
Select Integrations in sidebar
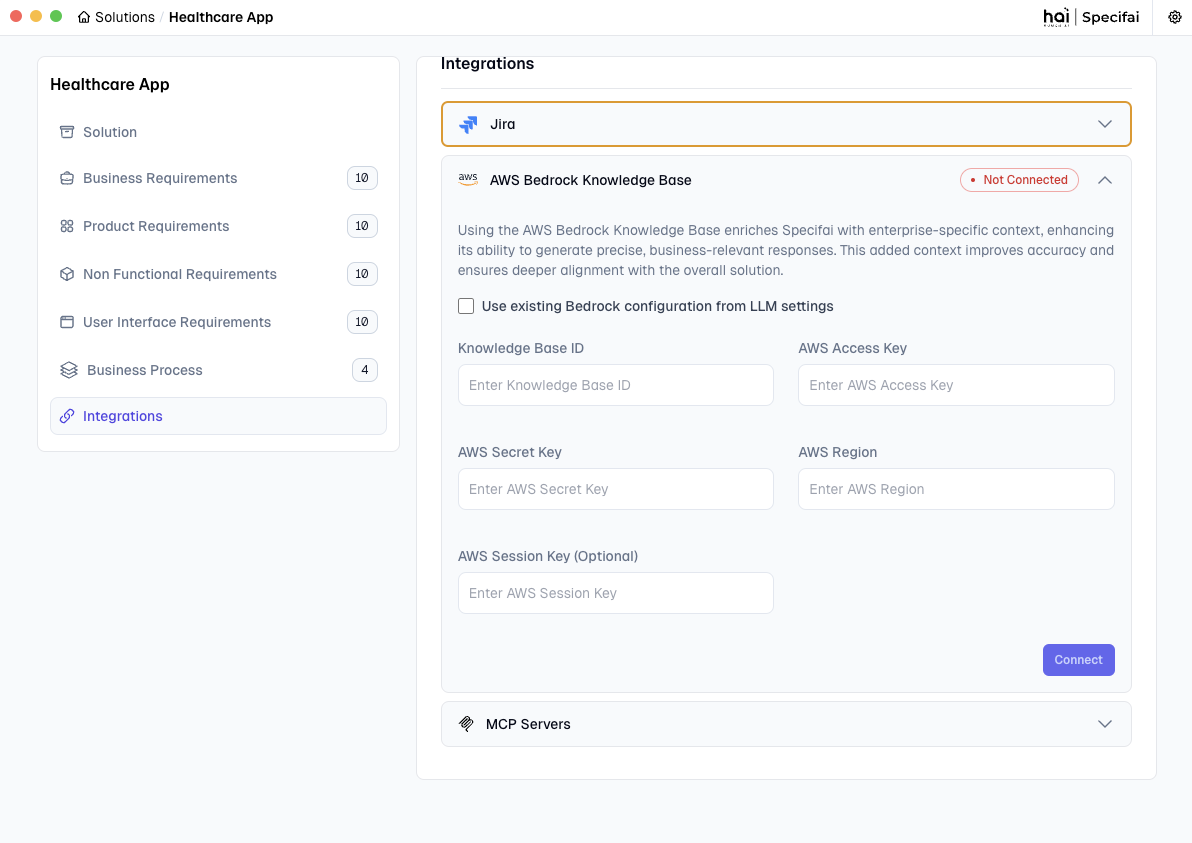pos(218,416)
